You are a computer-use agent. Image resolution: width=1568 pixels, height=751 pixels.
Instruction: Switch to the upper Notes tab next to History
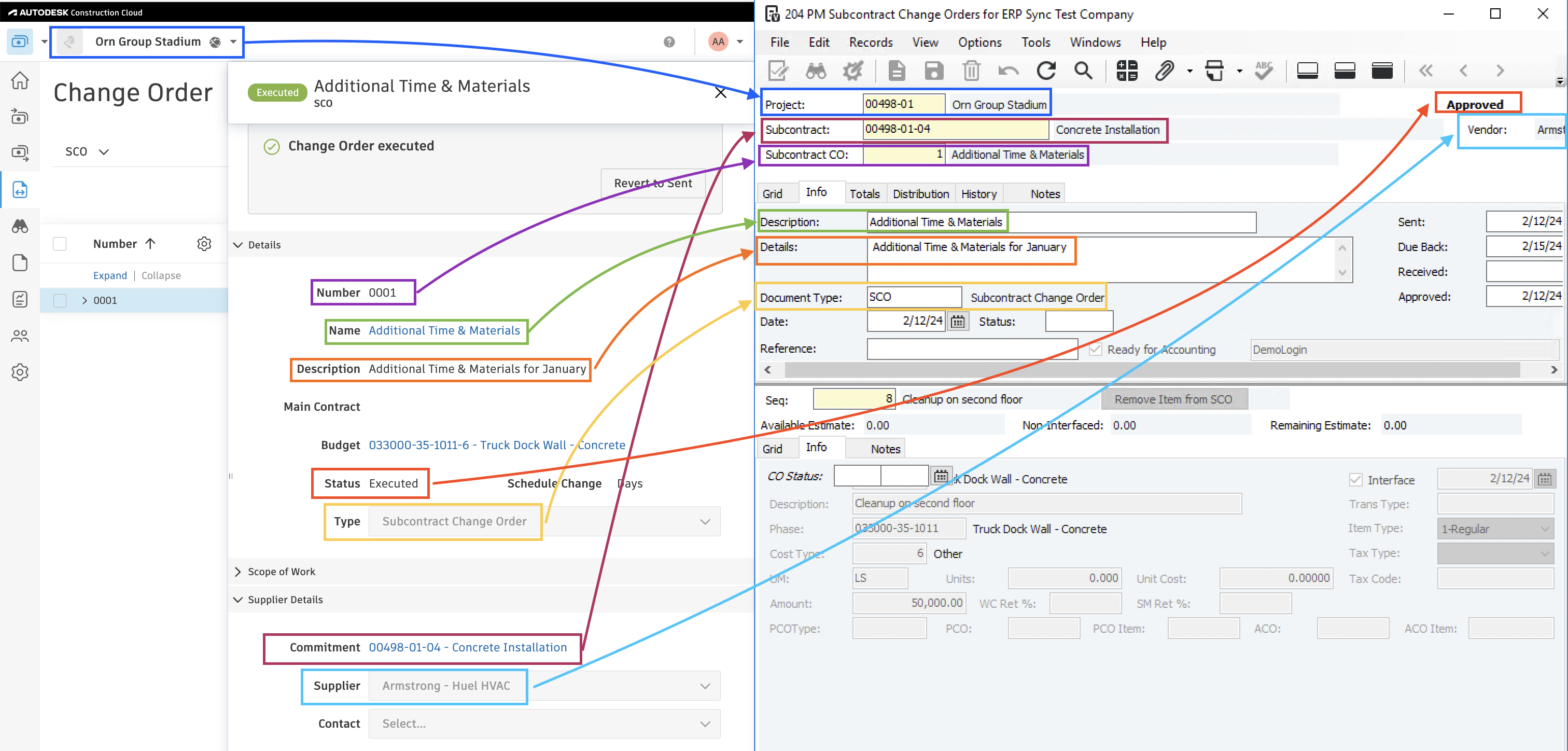coord(1045,193)
